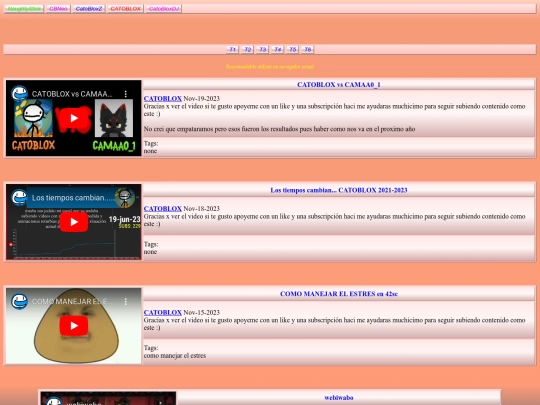Click CATOBLOX author link dated Nov-19-2023

(x=163, y=98)
